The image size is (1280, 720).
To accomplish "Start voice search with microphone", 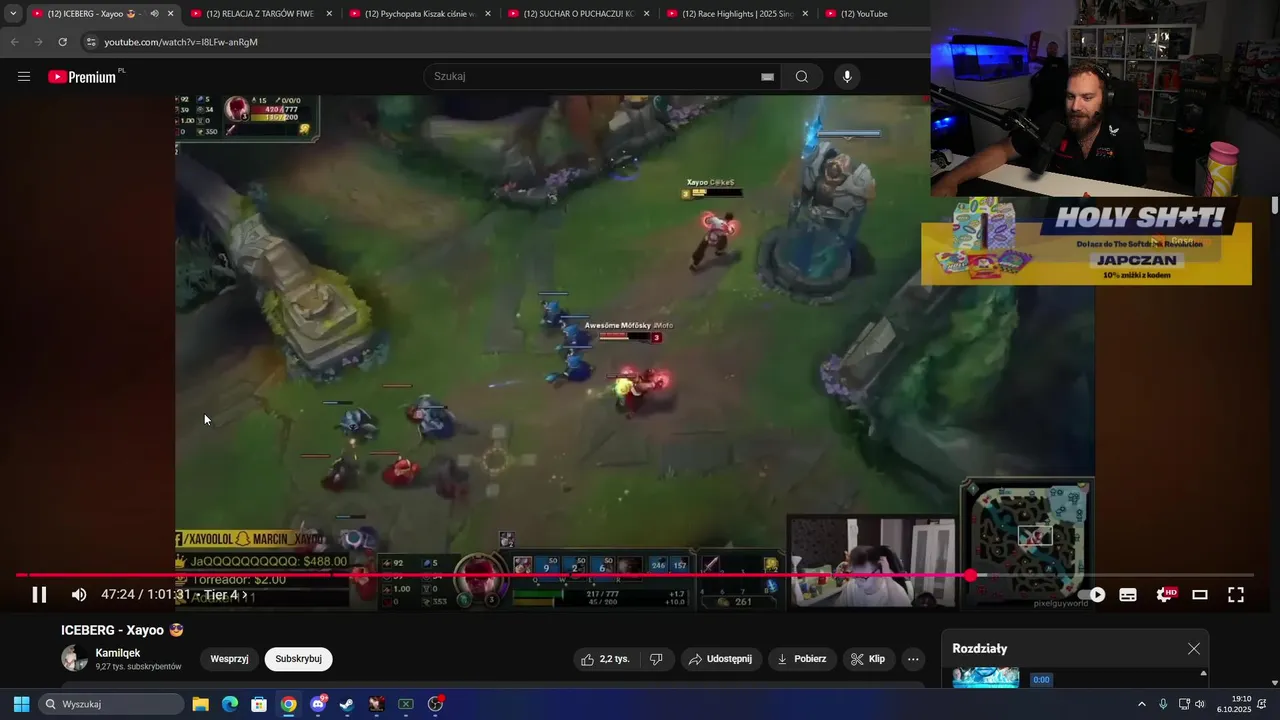I will pos(847,77).
